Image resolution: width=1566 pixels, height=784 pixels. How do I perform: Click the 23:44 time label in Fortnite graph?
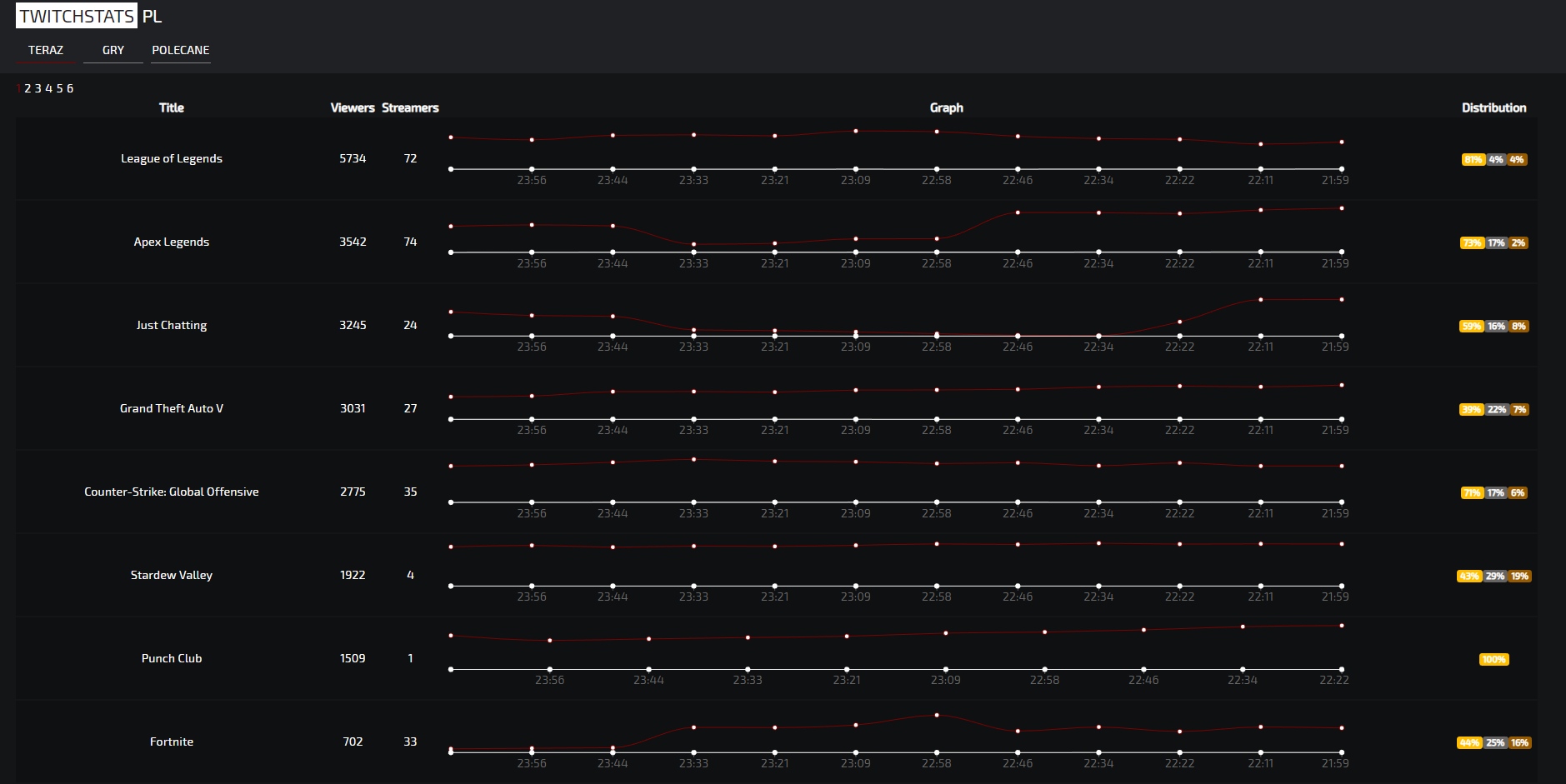click(613, 763)
